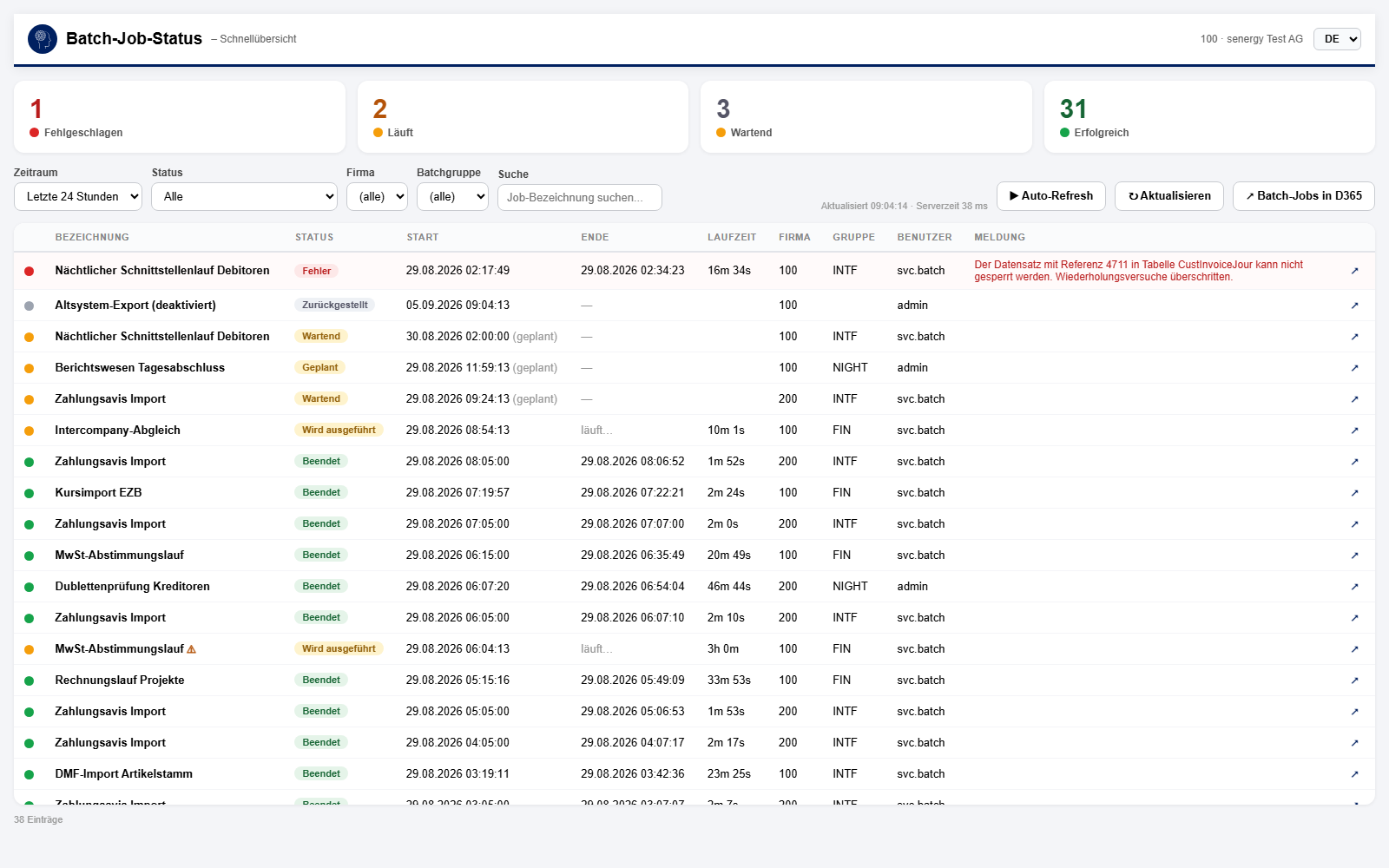Select the Rechnungslauf Projekte job name
Viewport: 1389px width, 868px height.
(x=120, y=681)
